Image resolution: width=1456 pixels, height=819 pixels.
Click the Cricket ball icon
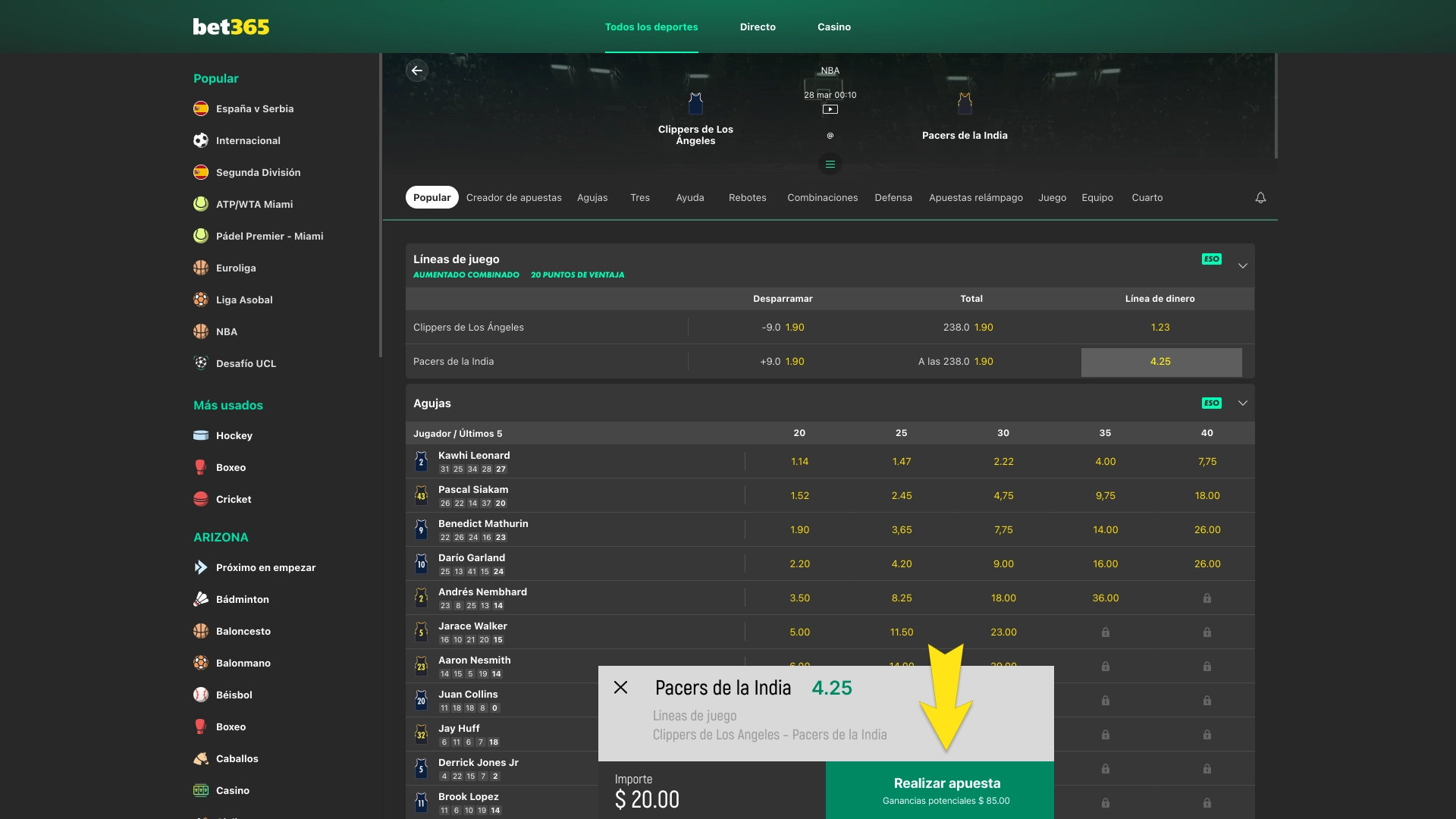pos(201,499)
